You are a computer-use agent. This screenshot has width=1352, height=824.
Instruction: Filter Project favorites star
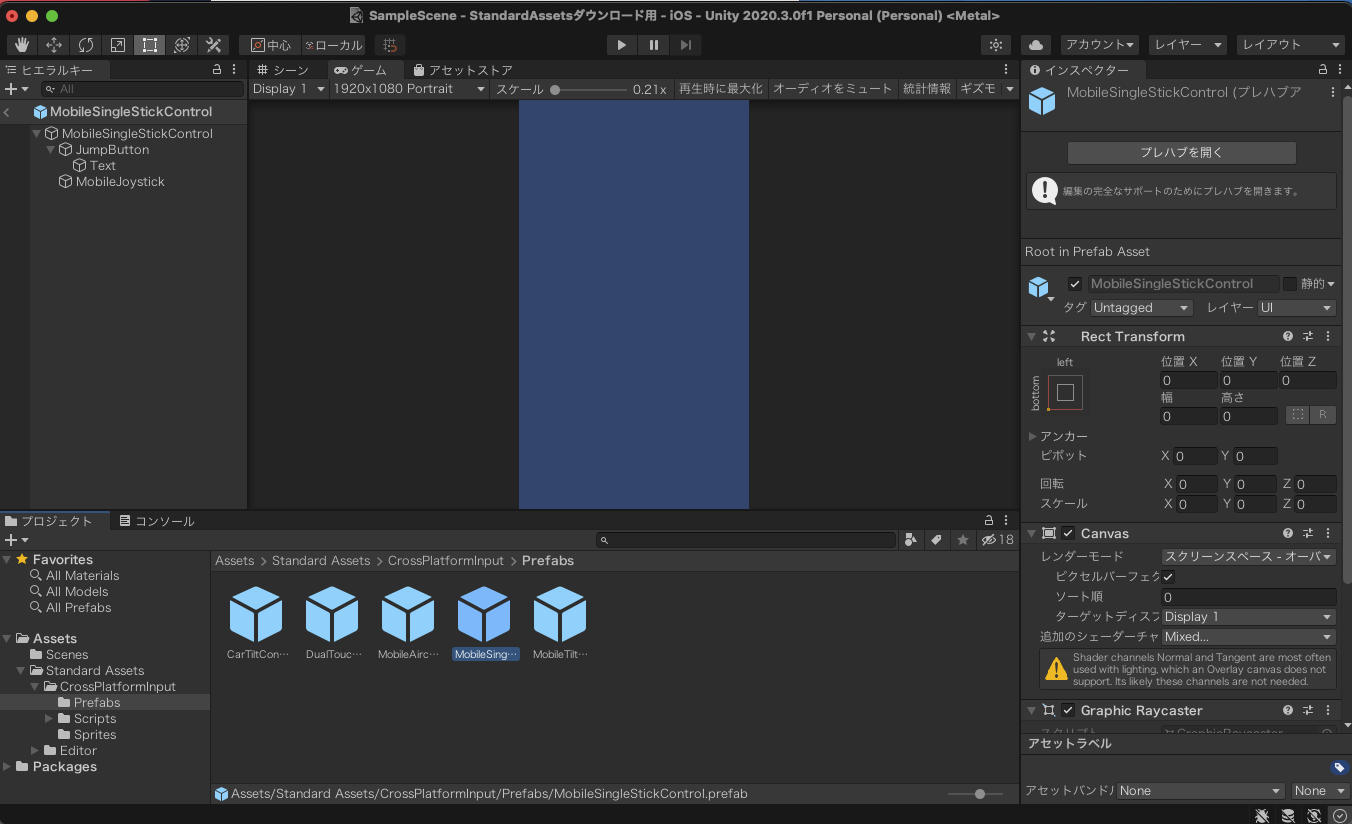point(963,540)
